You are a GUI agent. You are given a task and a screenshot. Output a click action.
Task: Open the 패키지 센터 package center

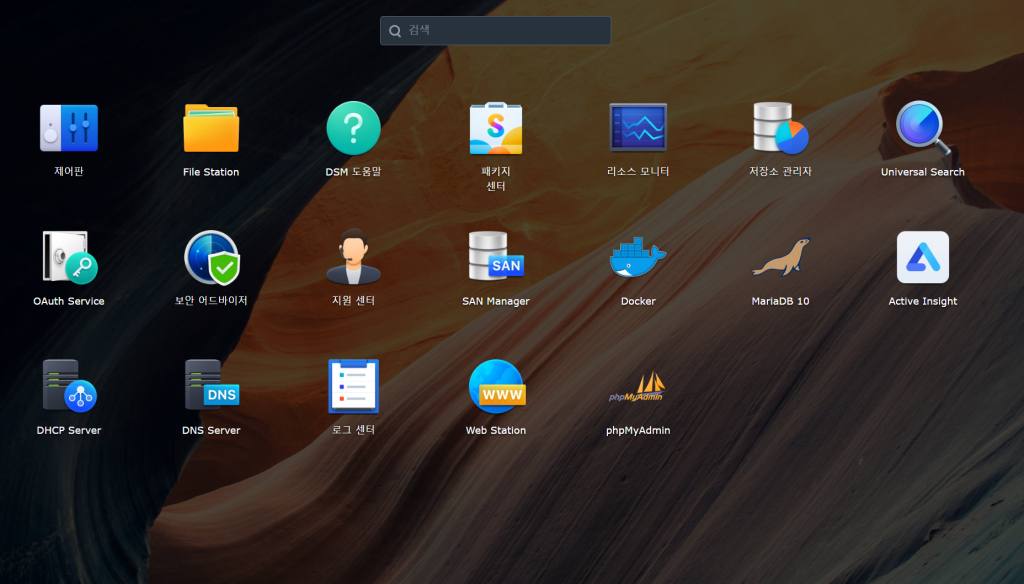[496, 129]
